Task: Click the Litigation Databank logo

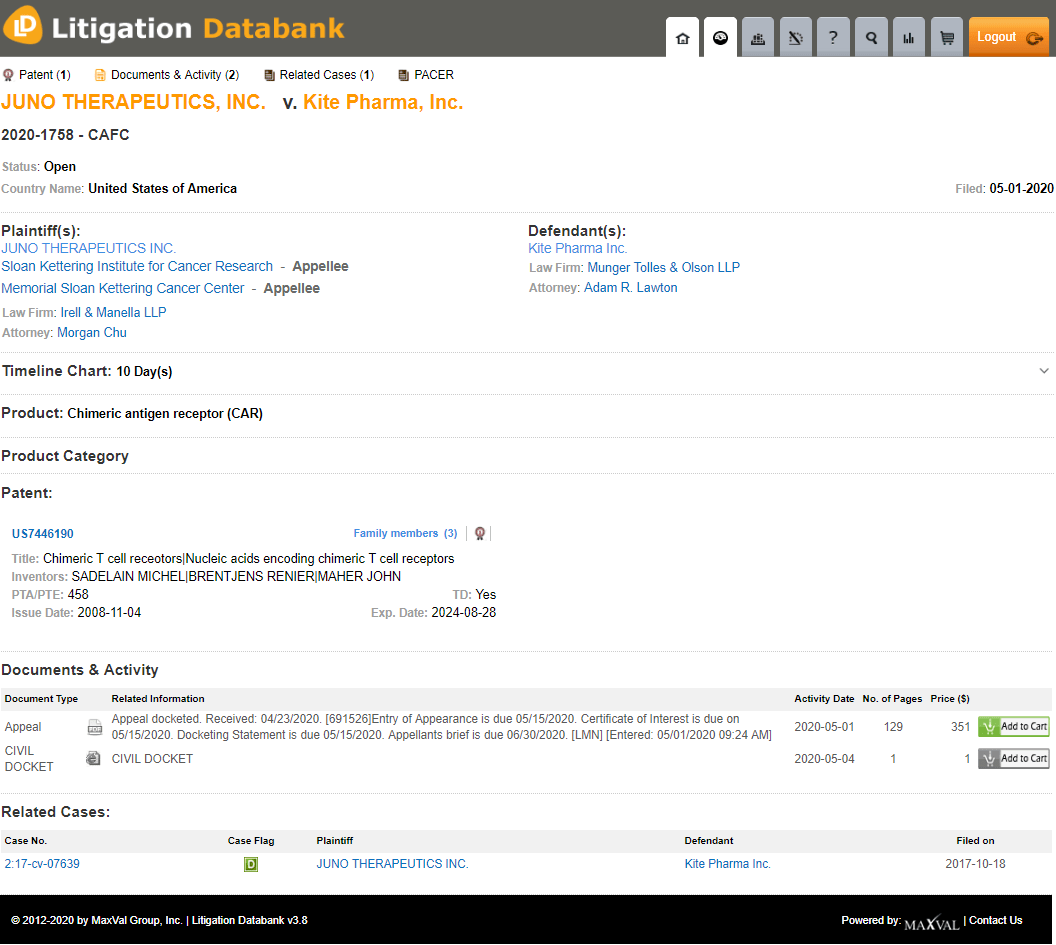Action: 174,26
